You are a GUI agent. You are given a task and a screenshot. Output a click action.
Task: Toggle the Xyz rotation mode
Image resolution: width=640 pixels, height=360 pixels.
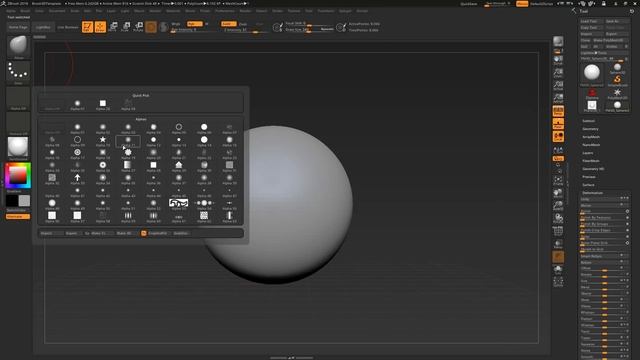click(558, 158)
